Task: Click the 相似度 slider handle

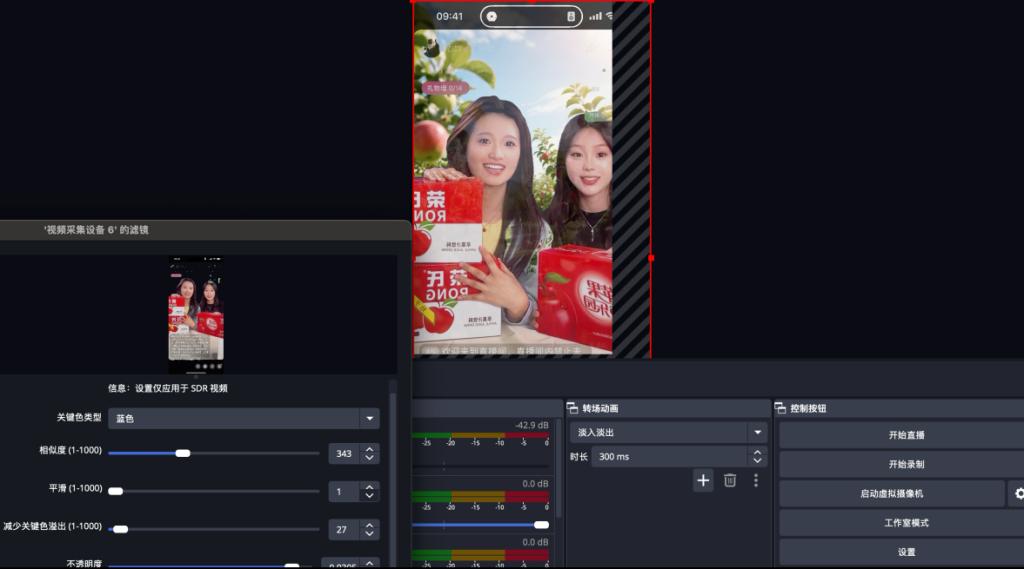Action: tap(182, 453)
